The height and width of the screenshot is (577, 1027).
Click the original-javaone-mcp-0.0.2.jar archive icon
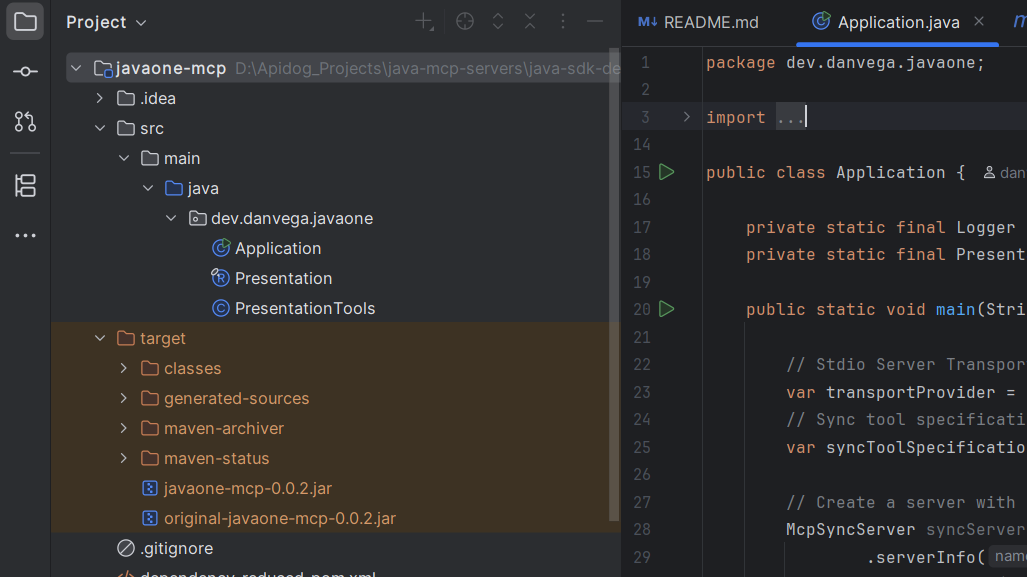[150, 519]
